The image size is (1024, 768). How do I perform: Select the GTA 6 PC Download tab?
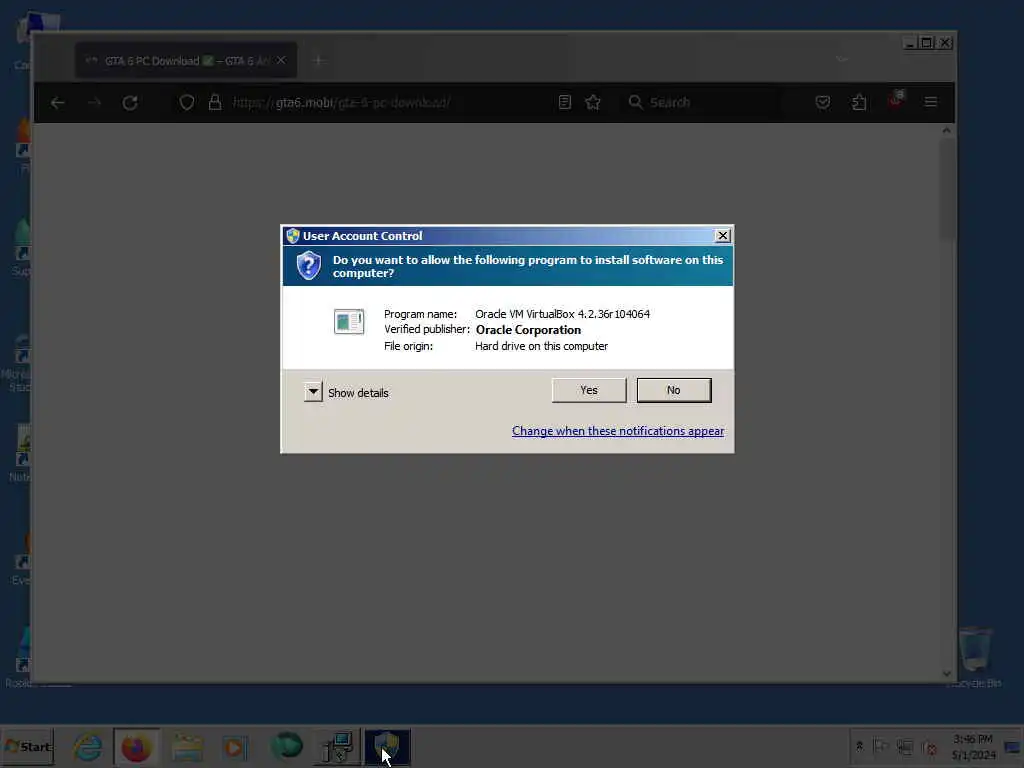[x=186, y=61]
